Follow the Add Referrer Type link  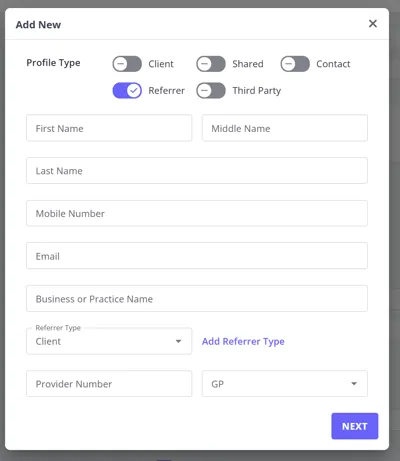click(243, 341)
